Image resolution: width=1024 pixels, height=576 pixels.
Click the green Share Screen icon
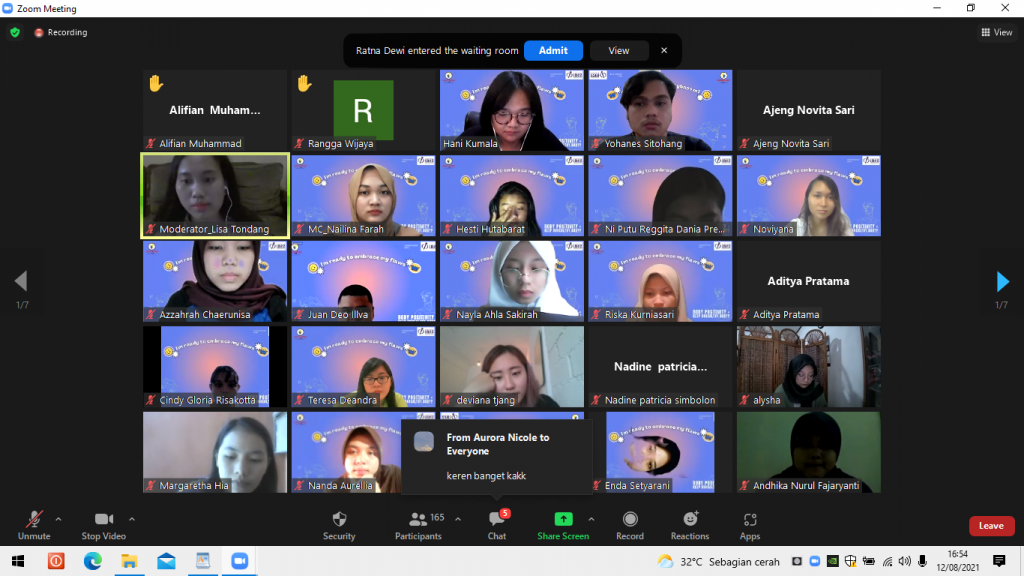(x=563, y=519)
